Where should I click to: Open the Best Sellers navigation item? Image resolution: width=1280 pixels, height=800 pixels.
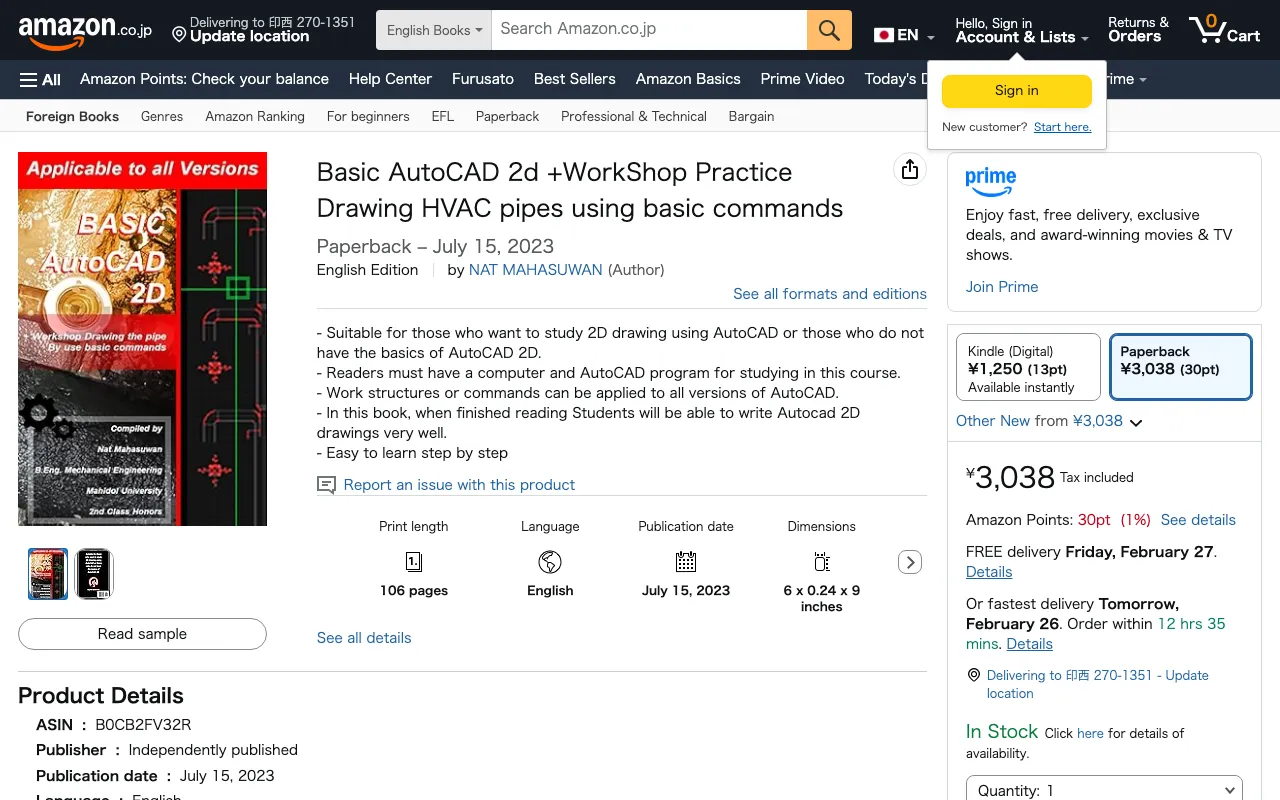pos(574,79)
